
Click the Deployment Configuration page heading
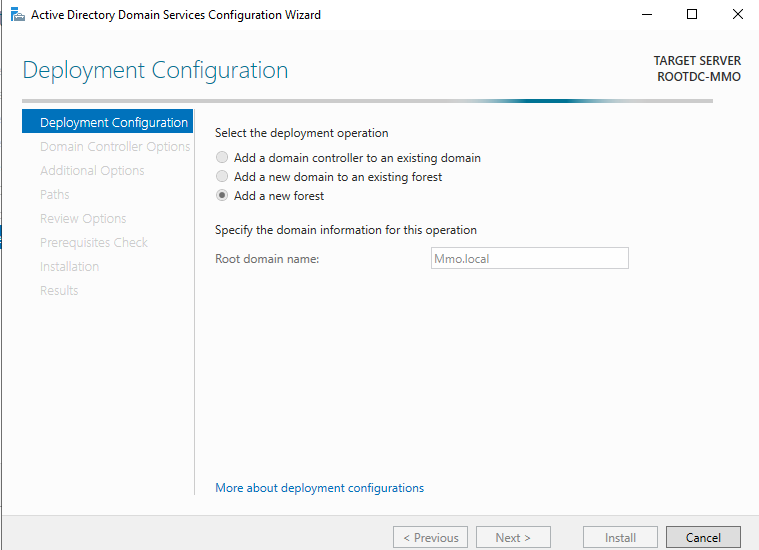[155, 71]
